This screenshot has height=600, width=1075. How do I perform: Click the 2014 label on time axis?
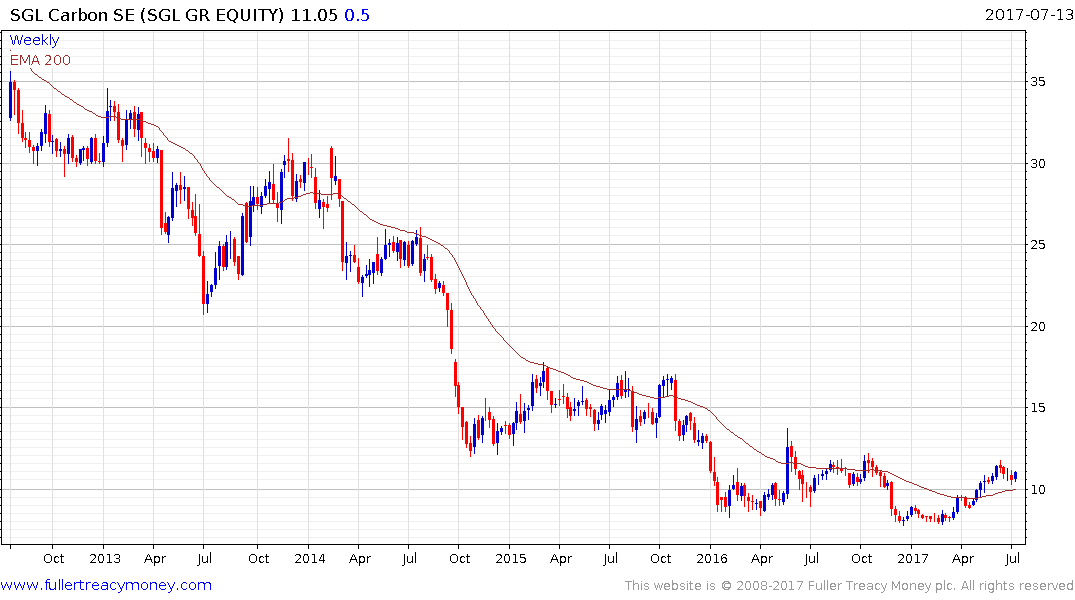pos(309,558)
